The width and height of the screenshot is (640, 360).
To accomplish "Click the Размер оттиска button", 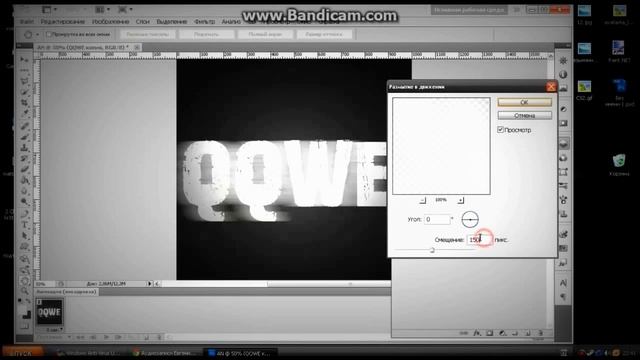I will pyautogui.click(x=324, y=35).
